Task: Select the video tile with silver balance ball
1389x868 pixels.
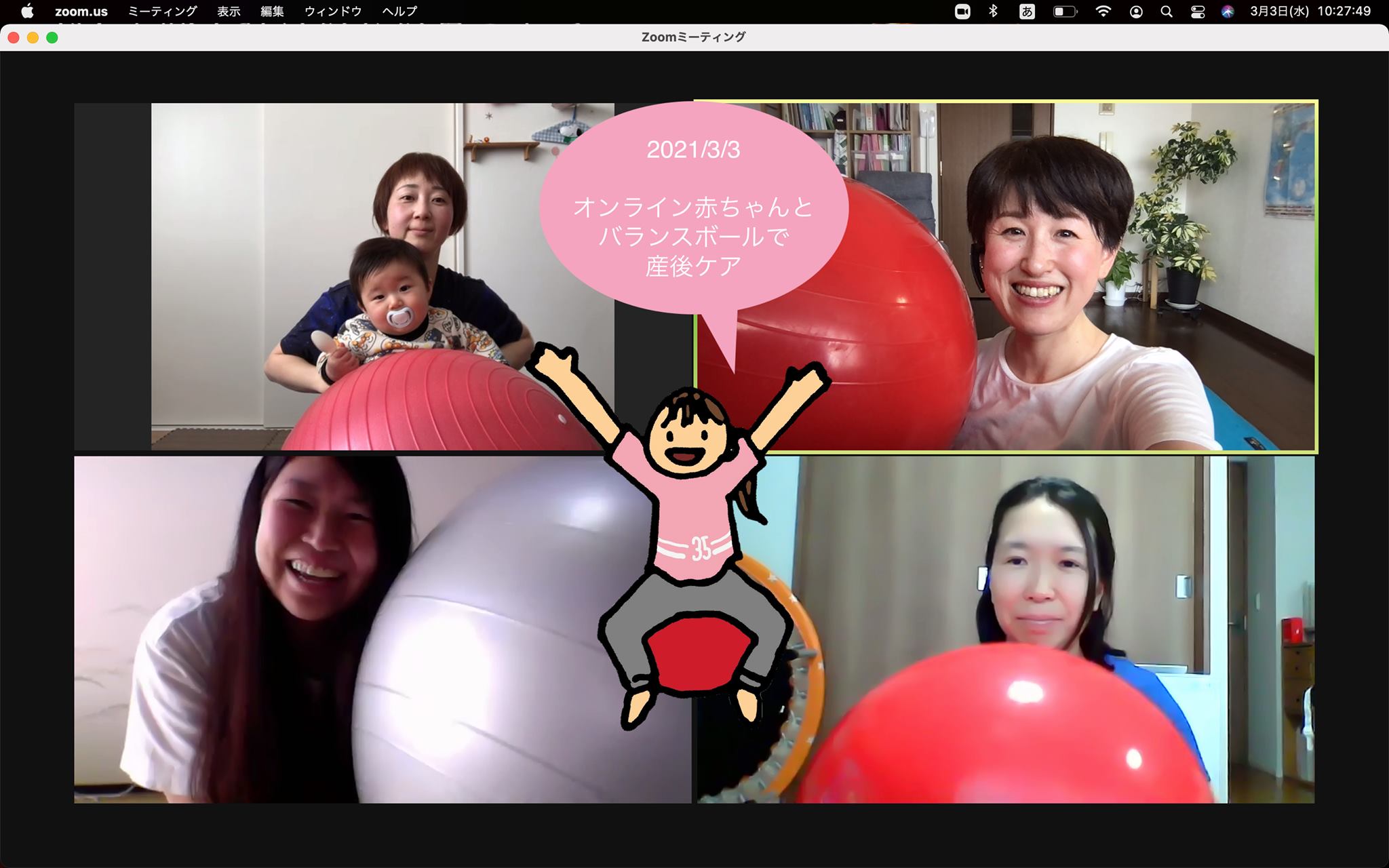Action: point(383,629)
